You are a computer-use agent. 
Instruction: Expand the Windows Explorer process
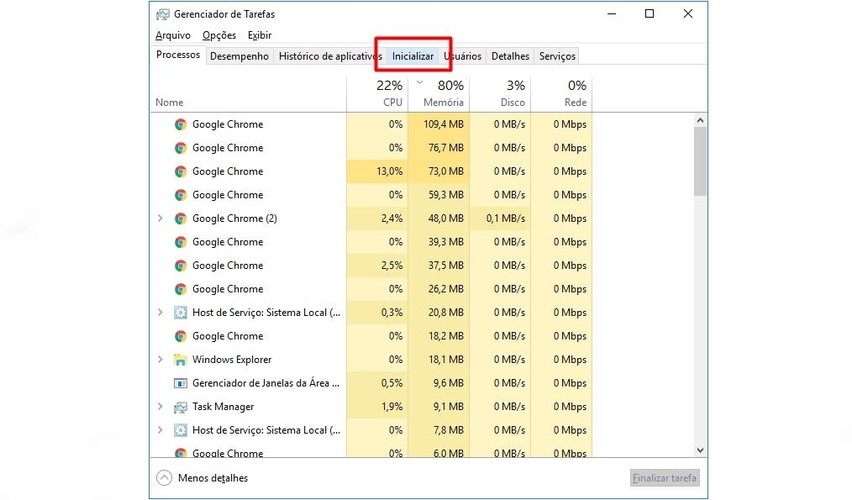(x=160, y=359)
